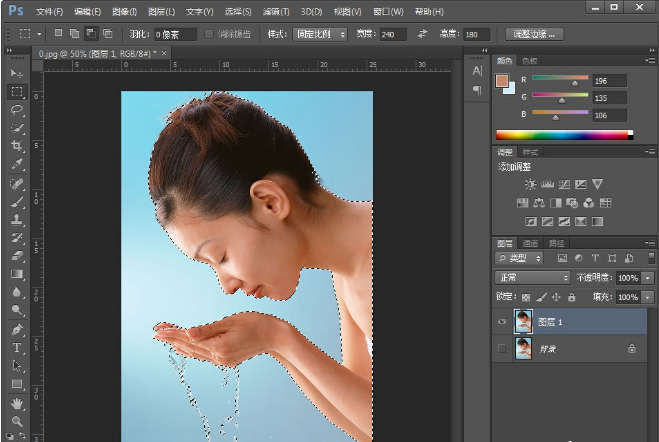The height and width of the screenshot is (442, 659).
Task: Click the 羽化 feather input field
Action: 177,34
